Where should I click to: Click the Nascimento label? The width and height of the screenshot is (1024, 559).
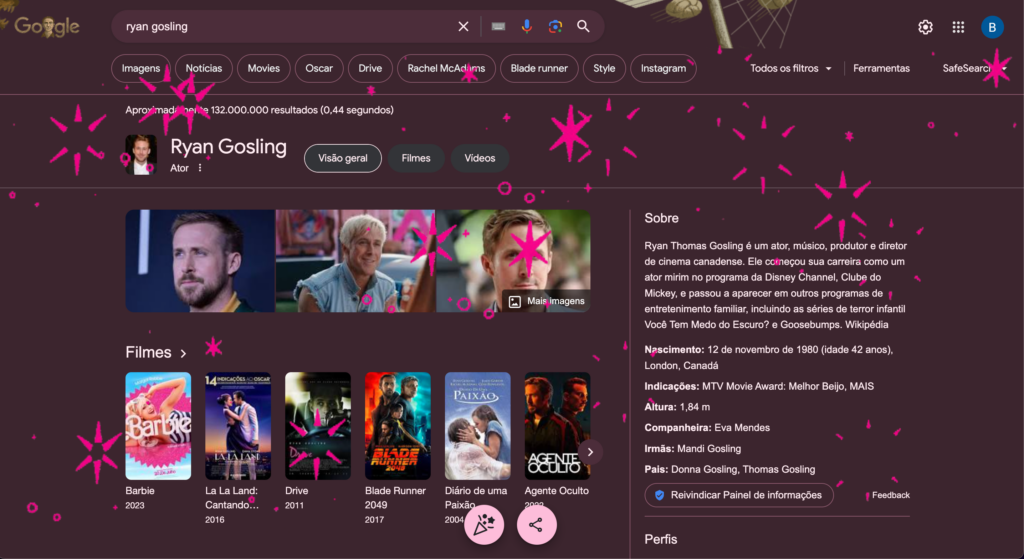[x=674, y=349]
